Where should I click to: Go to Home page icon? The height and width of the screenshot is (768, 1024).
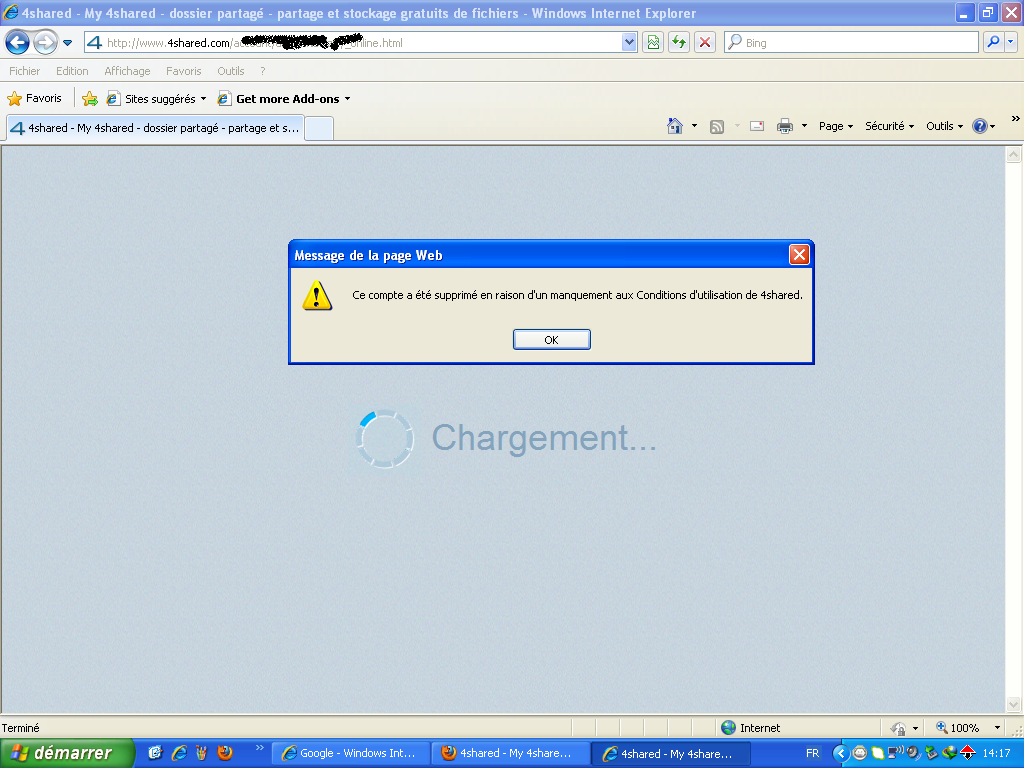(675, 126)
